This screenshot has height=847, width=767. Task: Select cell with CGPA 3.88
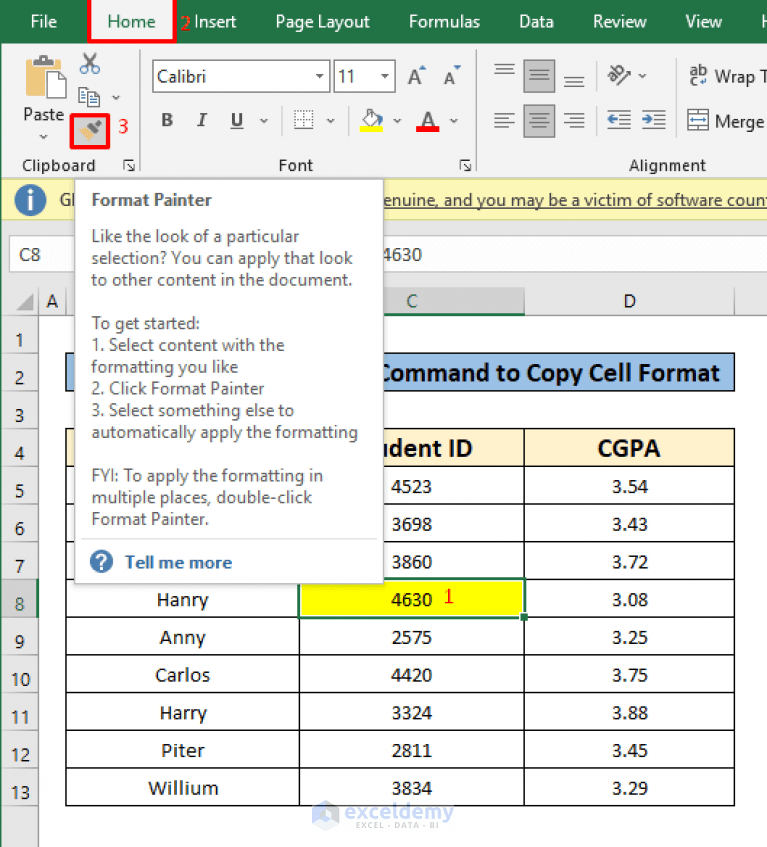[x=629, y=712]
